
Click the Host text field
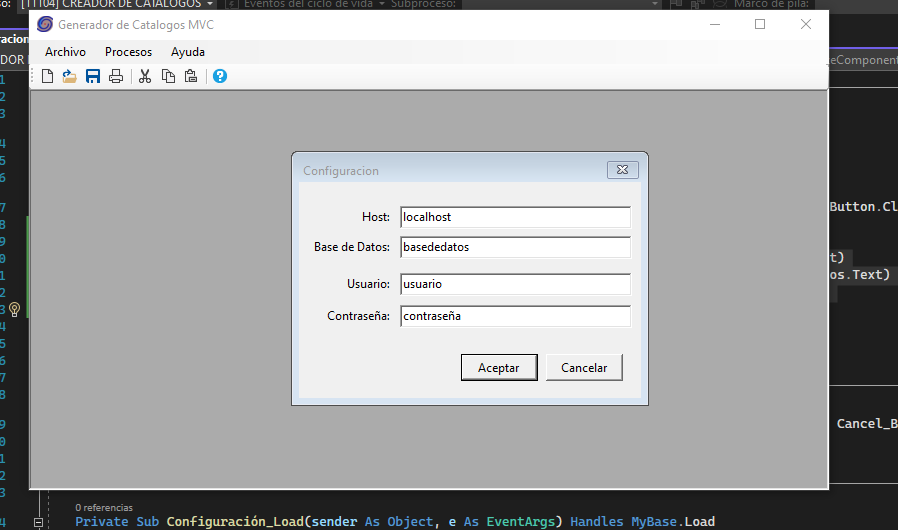pyautogui.click(x=515, y=217)
